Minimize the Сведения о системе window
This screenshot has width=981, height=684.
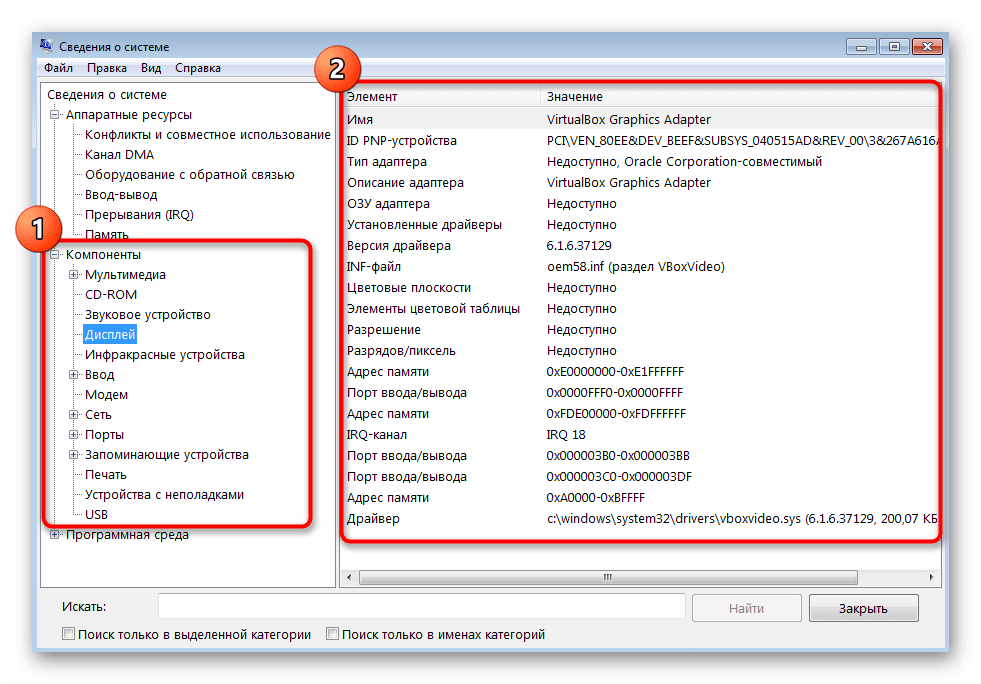[862, 47]
